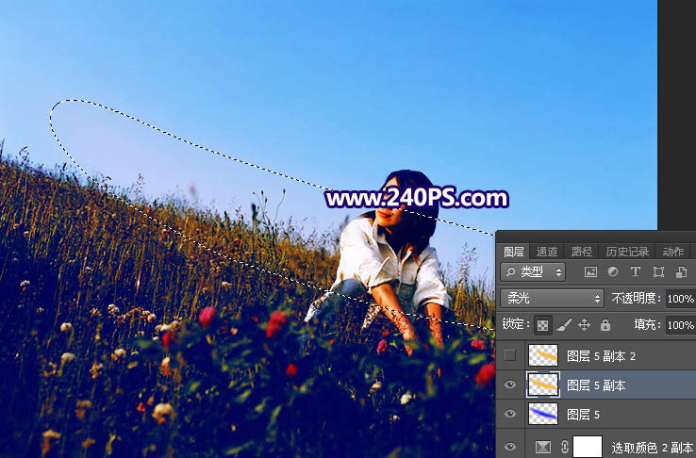The height and width of the screenshot is (458, 696).
Task: Switch to the 路径 tab
Action: pos(581,252)
